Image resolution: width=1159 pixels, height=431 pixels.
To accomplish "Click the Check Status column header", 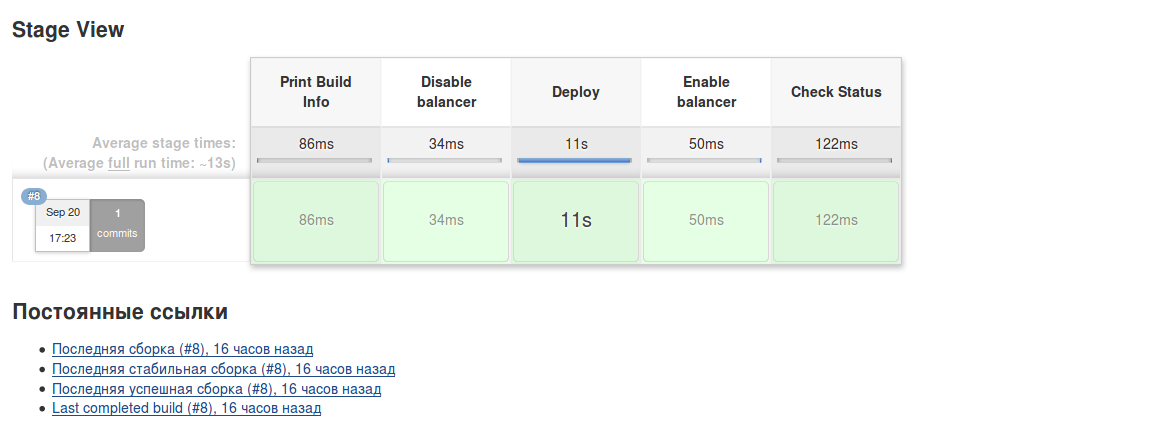I will click(836, 92).
